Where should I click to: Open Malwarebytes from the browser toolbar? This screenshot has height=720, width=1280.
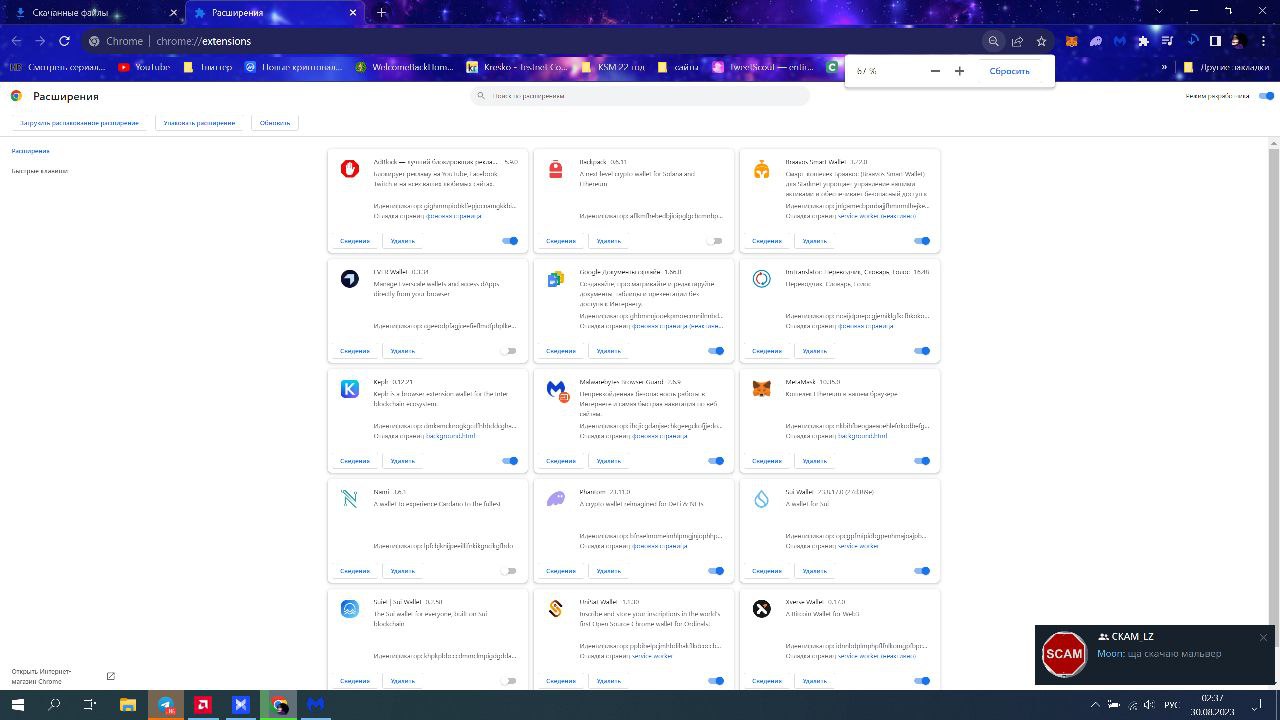pos(1119,41)
